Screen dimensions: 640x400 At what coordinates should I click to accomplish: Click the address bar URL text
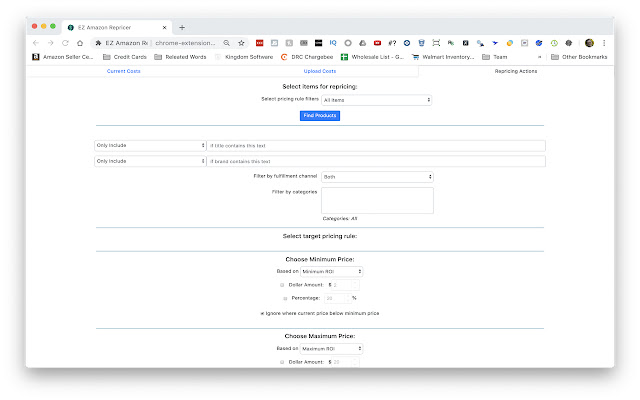tap(185, 43)
